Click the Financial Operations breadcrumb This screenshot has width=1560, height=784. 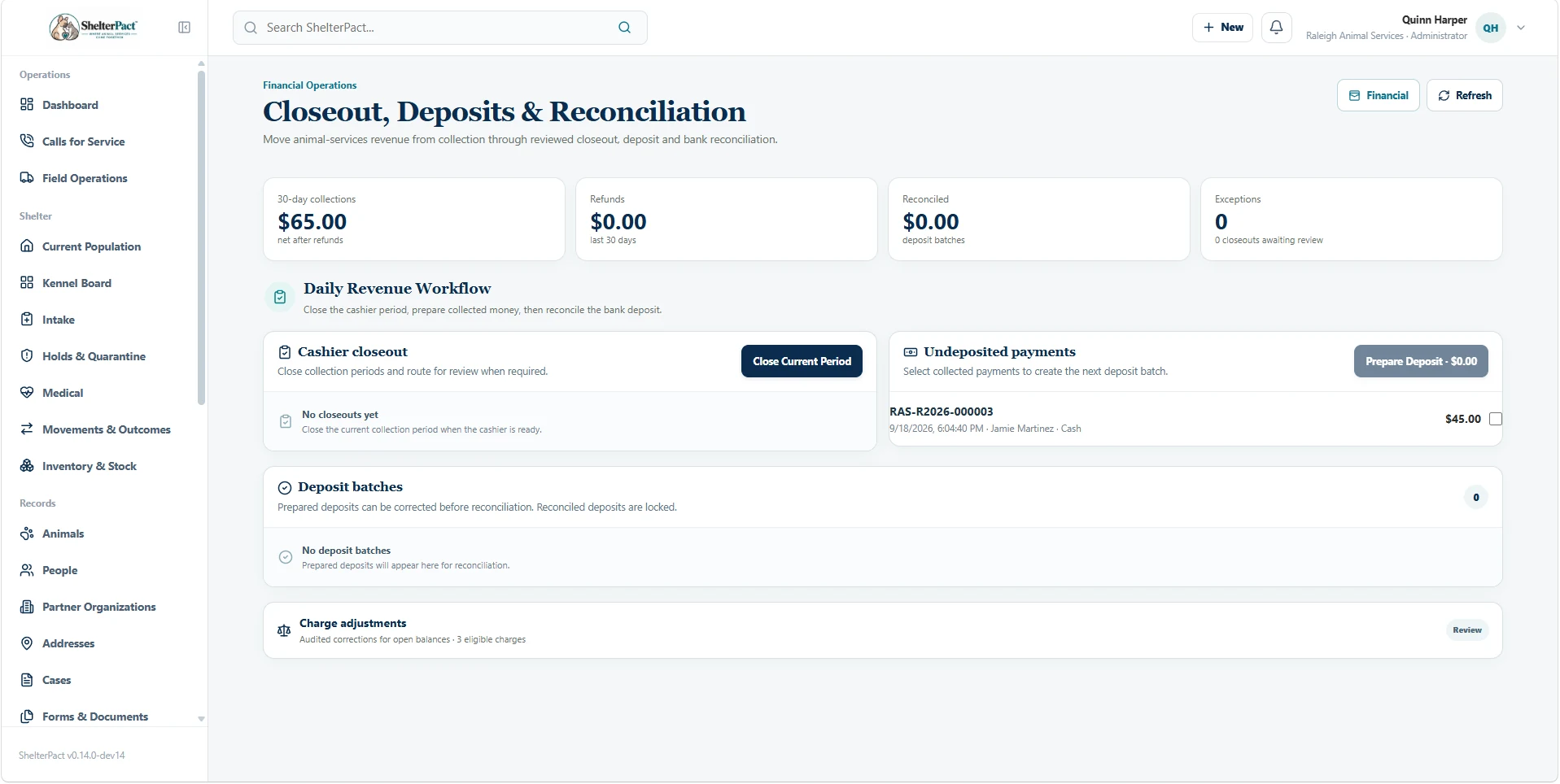309,85
